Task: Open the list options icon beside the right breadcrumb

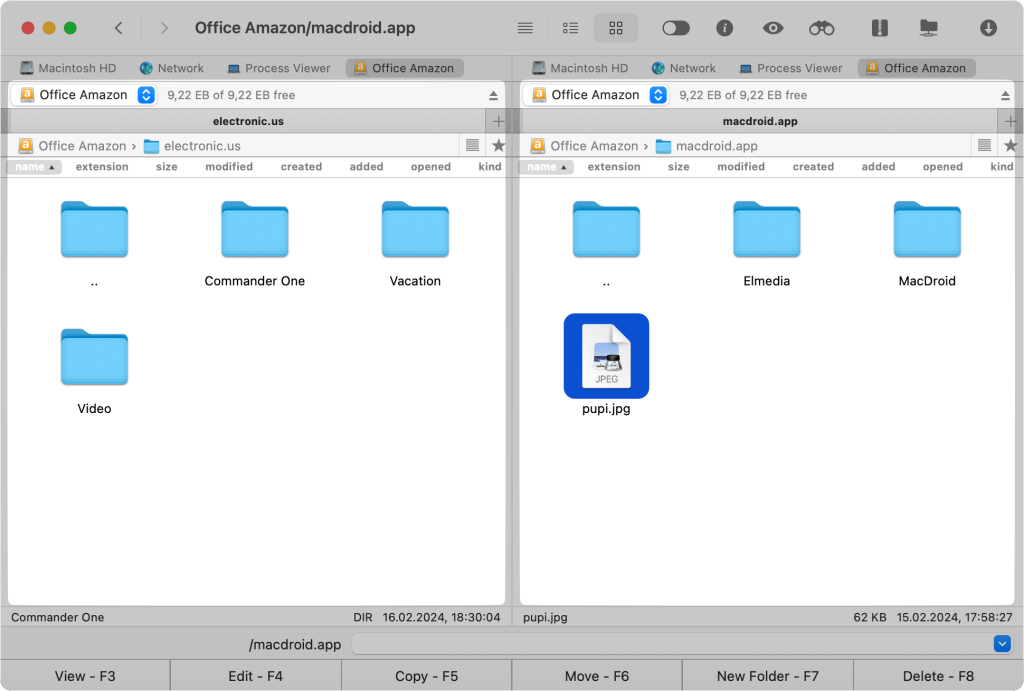Action: pyautogui.click(x=984, y=145)
